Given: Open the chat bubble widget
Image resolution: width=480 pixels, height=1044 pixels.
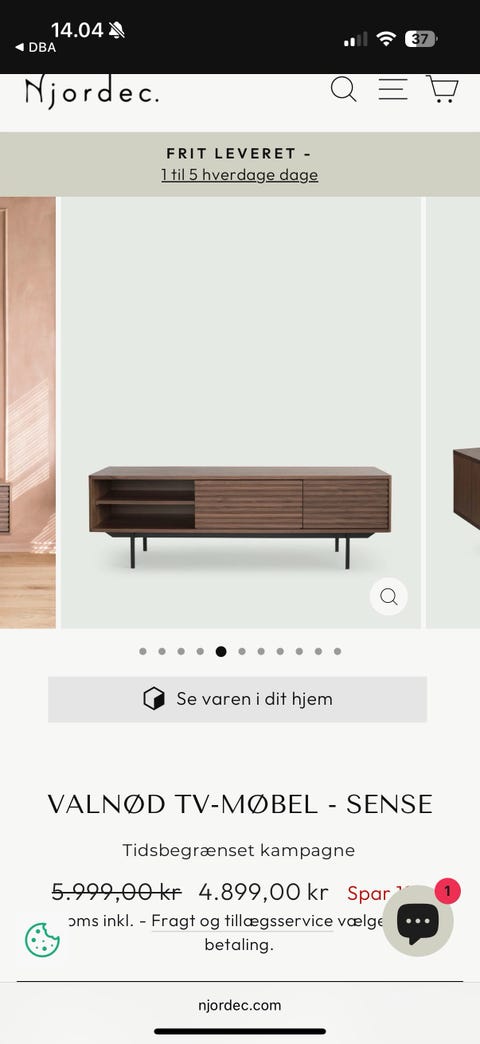Looking at the screenshot, I should [418, 921].
